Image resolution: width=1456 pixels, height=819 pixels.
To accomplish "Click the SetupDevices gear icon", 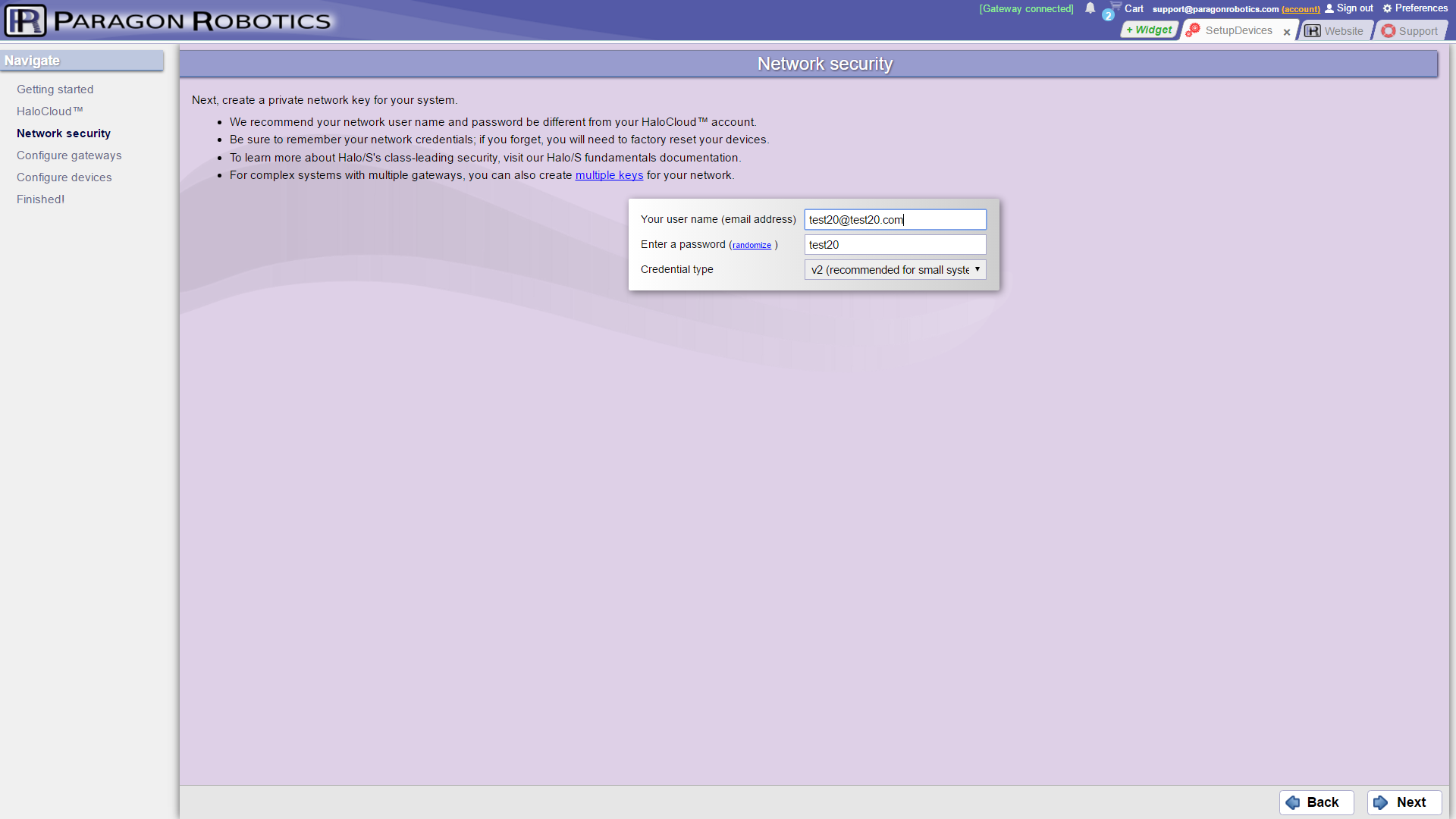I will [x=1193, y=30].
